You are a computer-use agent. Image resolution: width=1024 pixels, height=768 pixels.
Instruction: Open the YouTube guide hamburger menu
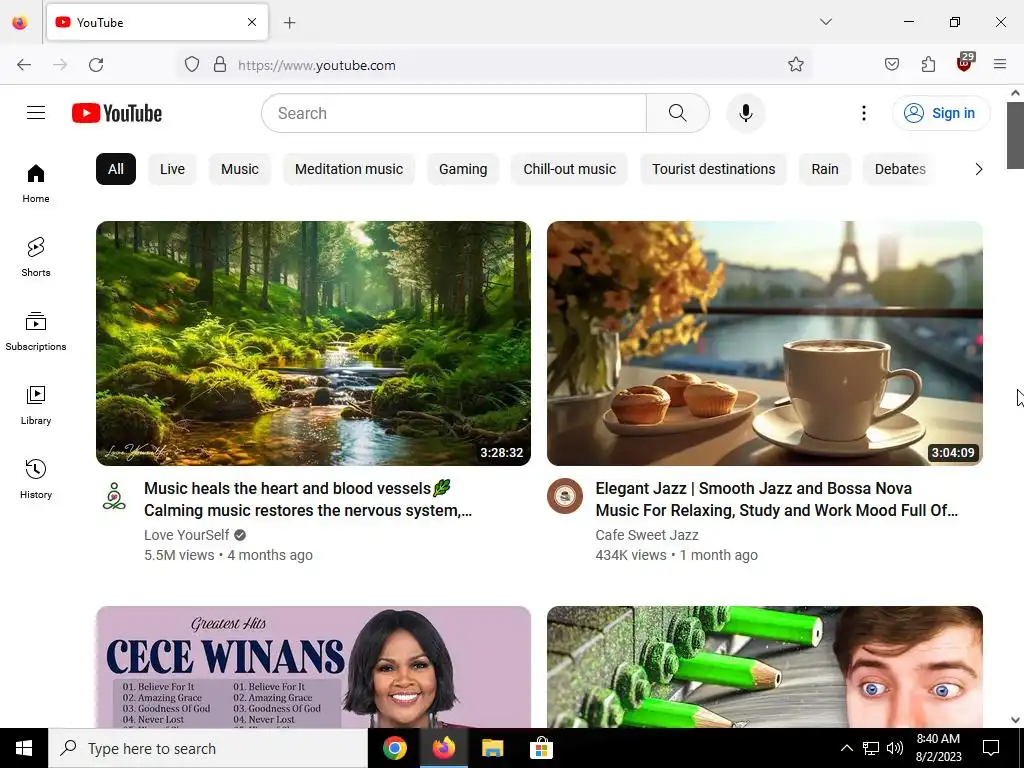tap(36, 113)
